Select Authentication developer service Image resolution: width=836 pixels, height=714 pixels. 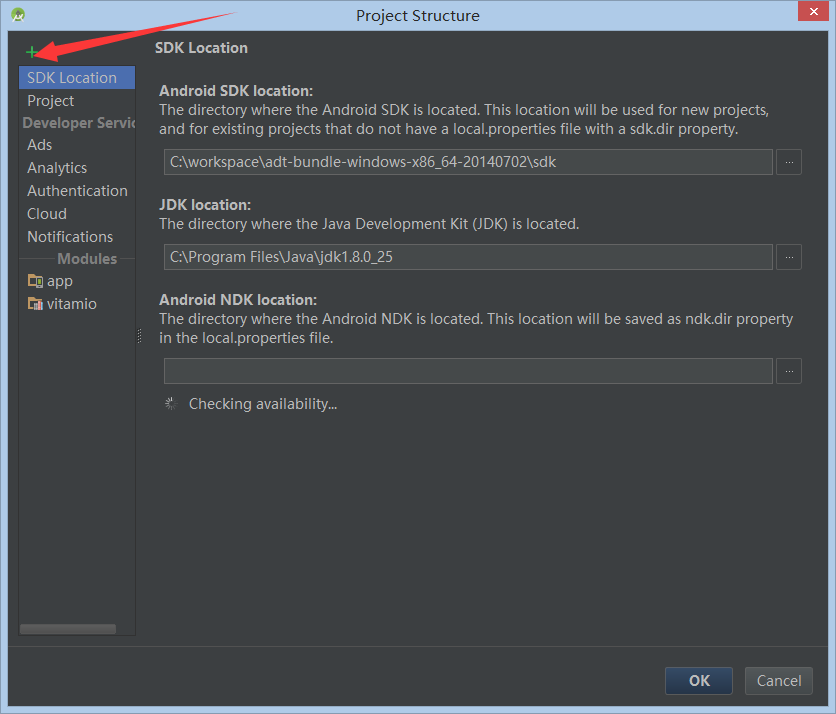[77, 191]
